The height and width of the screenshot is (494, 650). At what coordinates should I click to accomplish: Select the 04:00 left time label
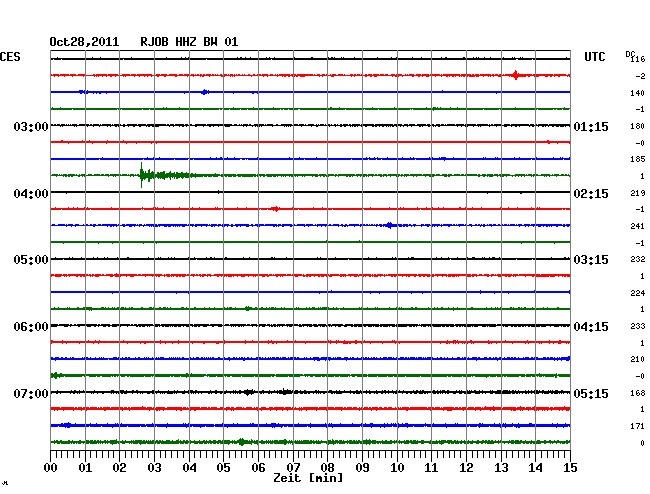31,194
